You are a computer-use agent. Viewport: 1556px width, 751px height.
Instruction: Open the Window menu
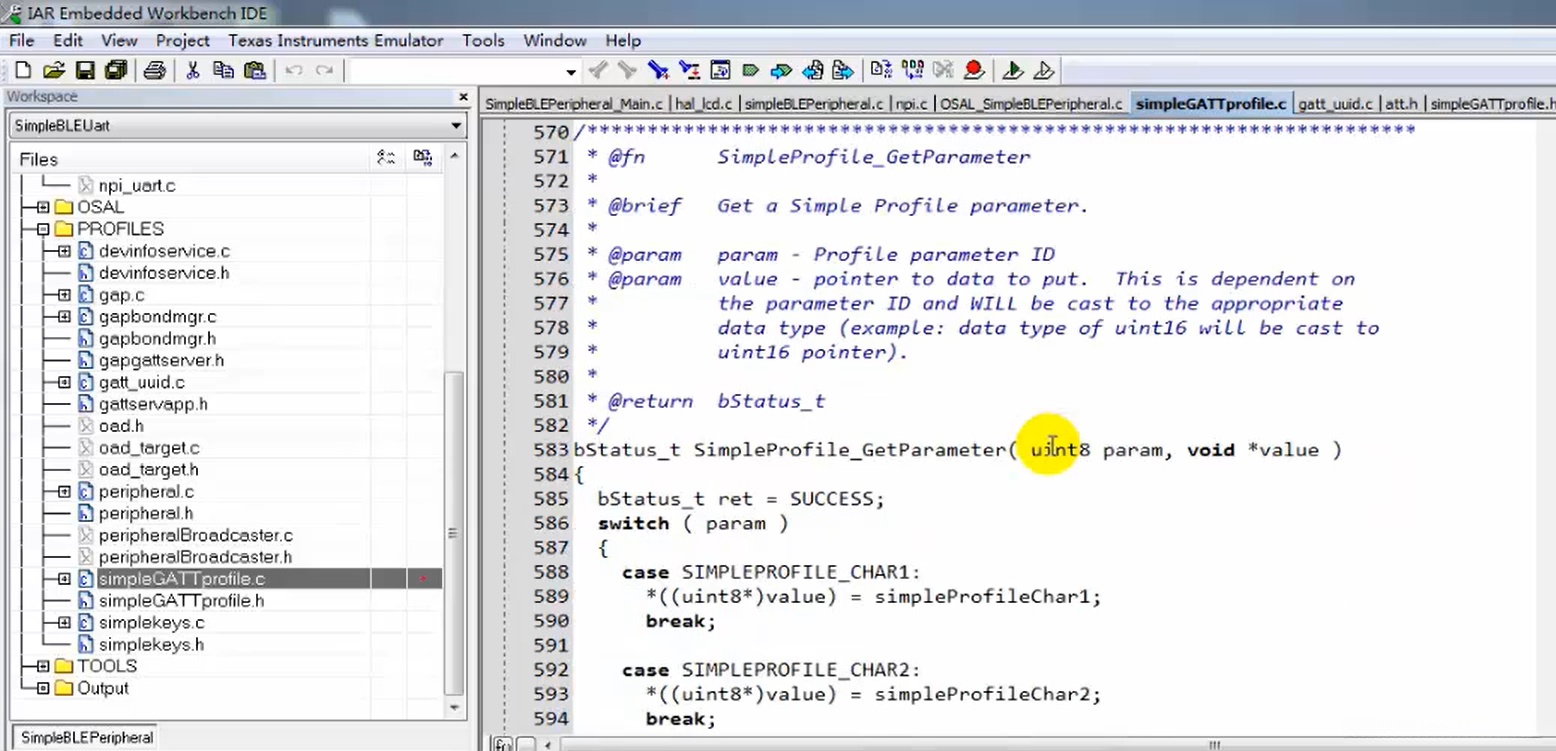point(555,41)
